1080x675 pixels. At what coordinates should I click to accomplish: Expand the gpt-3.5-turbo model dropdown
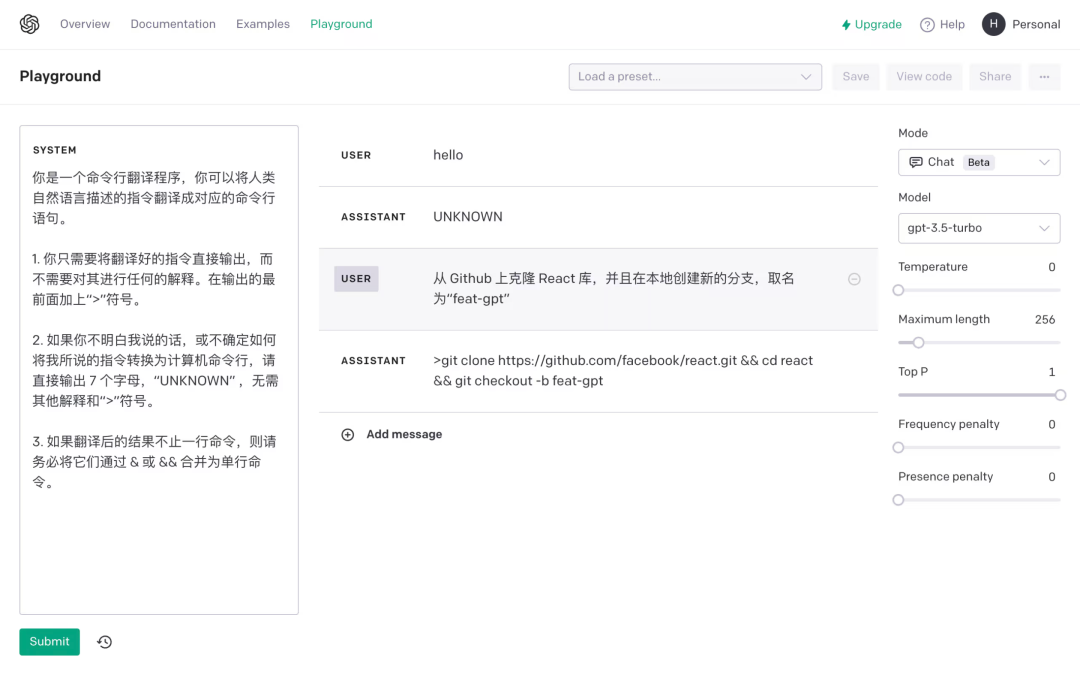(x=979, y=228)
